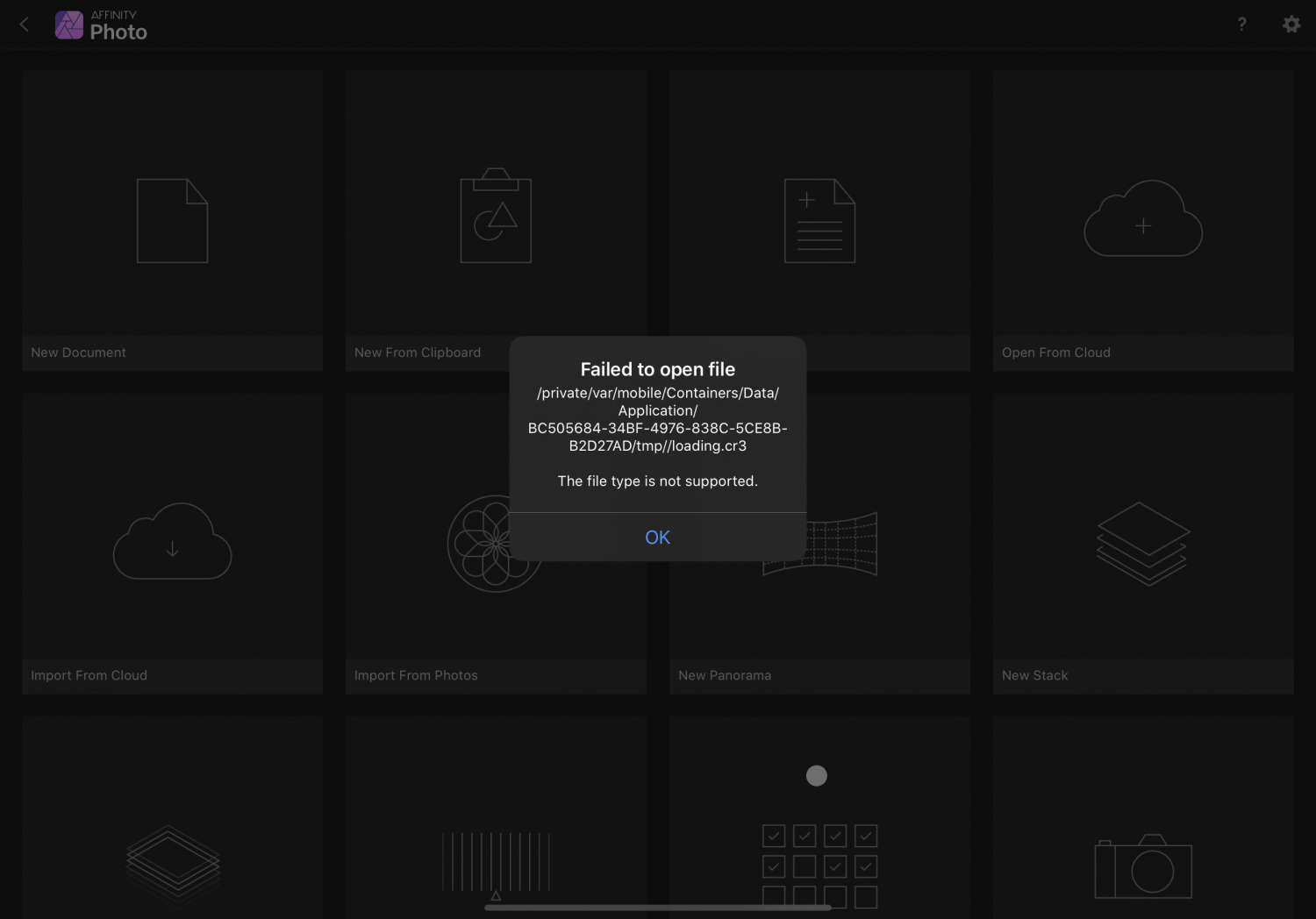Screen dimensions: 1316x919
Task: Open help with the question mark icon
Action: point(1241,25)
